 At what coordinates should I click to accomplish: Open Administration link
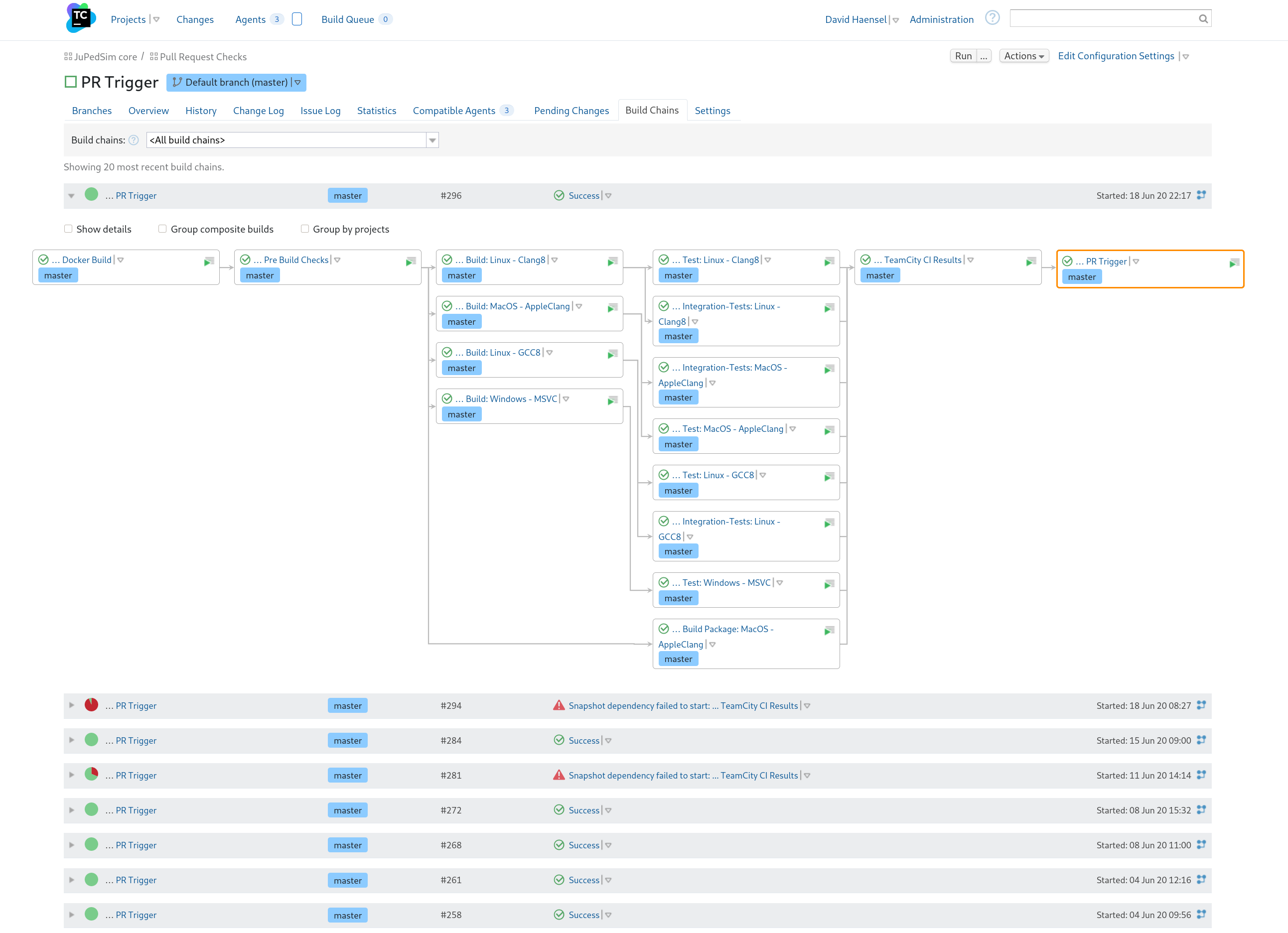[x=942, y=19]
